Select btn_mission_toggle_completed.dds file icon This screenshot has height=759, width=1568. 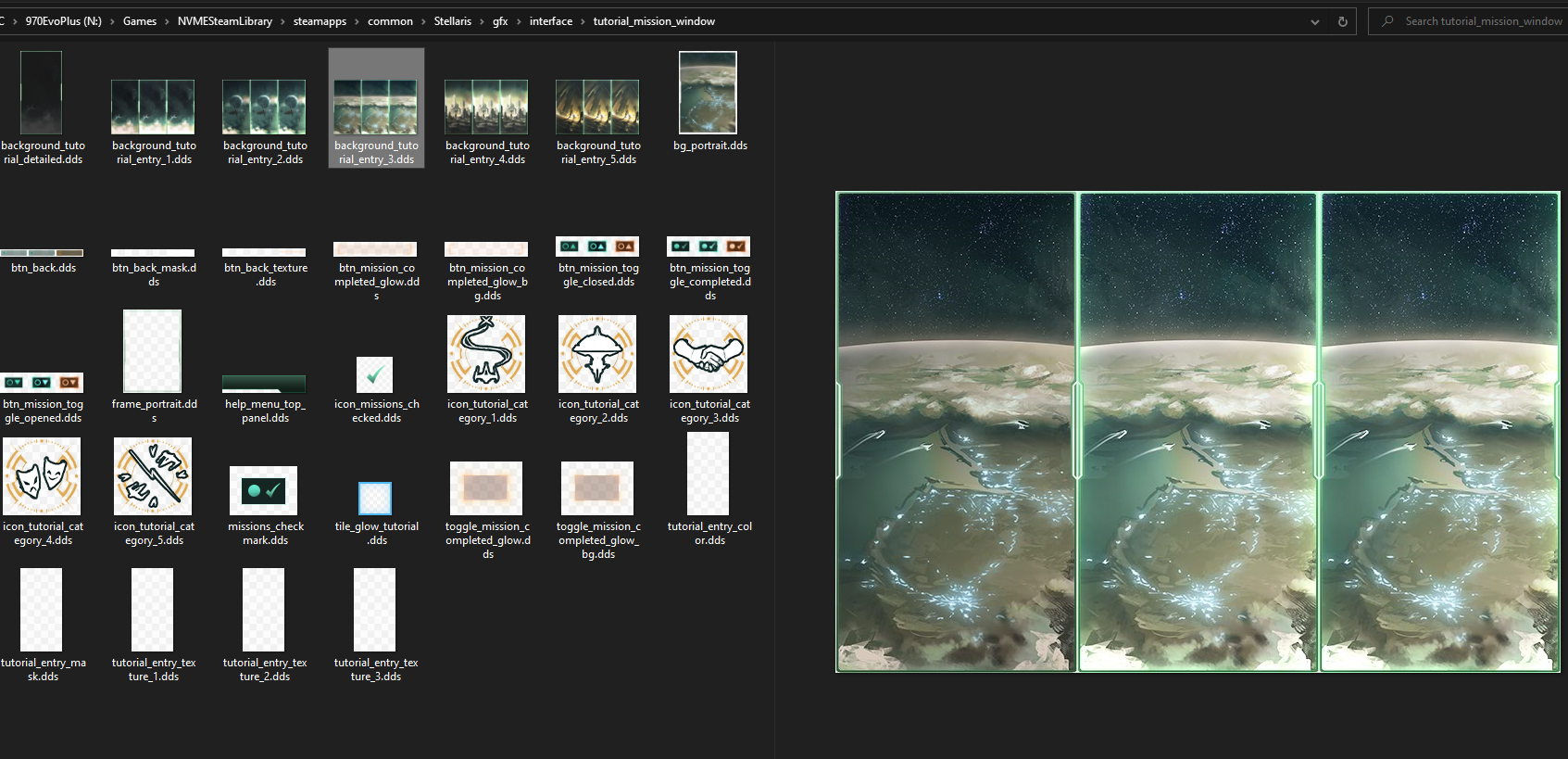click(709, 247)
